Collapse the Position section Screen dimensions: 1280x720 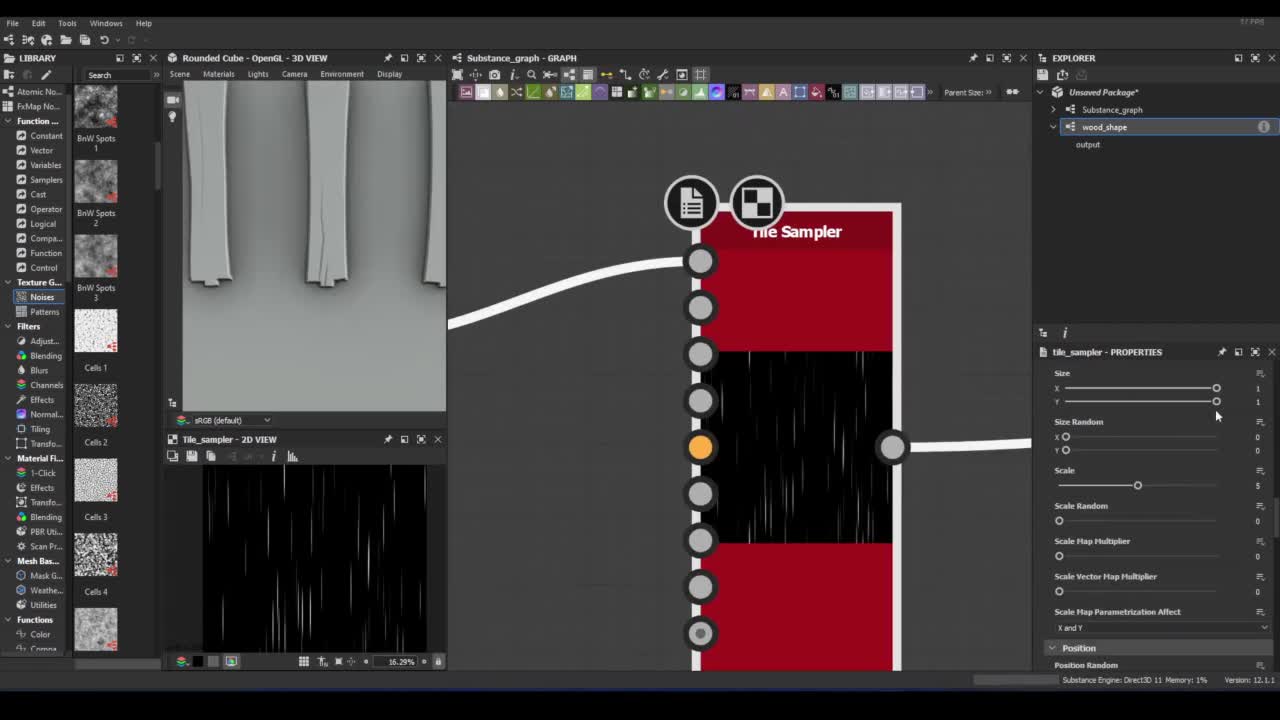1052,648
